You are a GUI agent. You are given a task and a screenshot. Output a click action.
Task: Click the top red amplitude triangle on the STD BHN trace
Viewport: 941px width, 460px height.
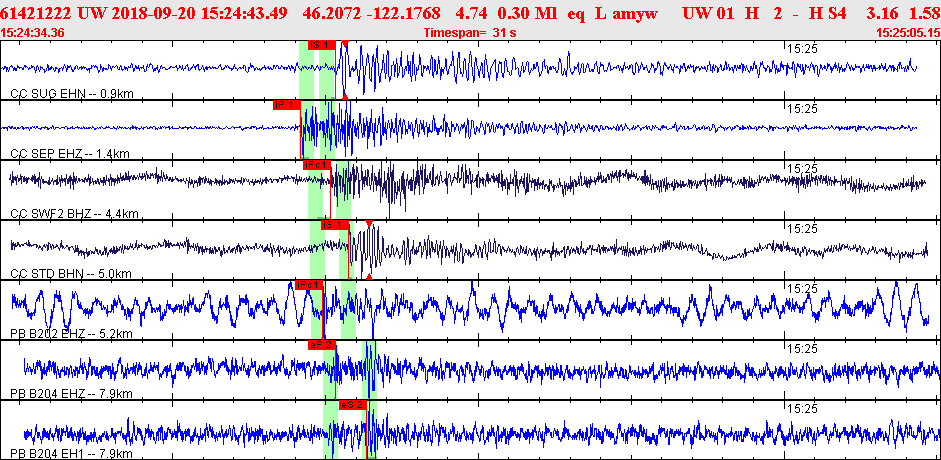[x=369, y=224]
